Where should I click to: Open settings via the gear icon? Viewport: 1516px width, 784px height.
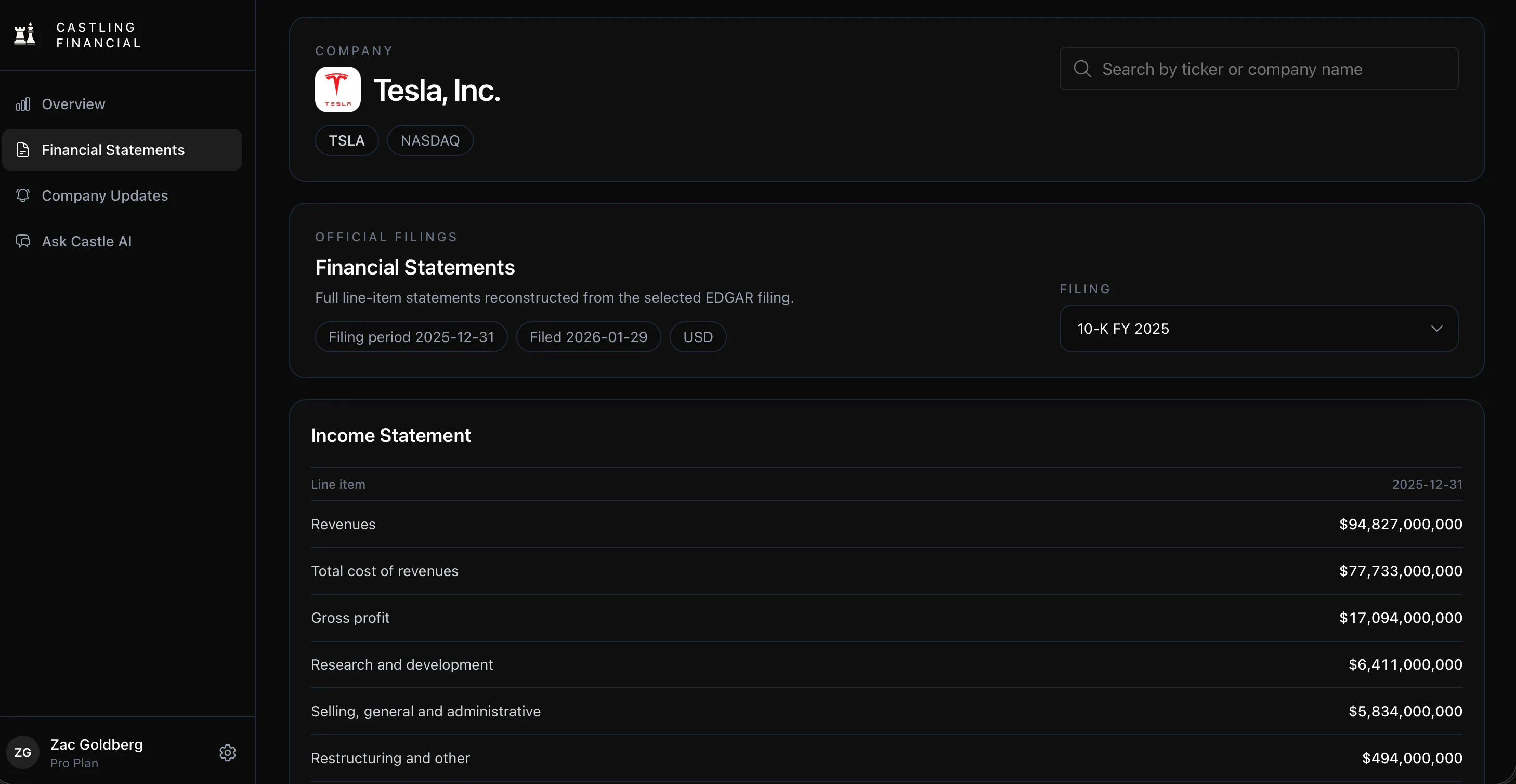tap(228, 753)
